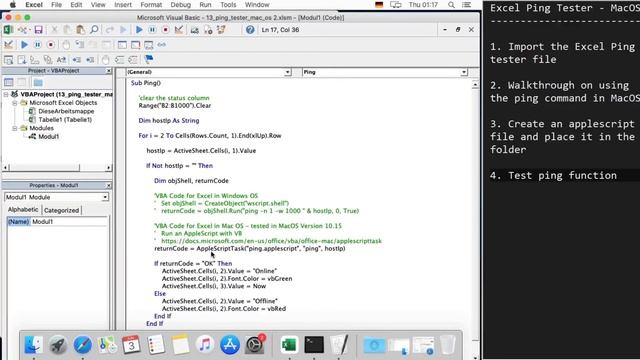Click List Properties/Methods icon on Edit toolbar

coord(8,60)
